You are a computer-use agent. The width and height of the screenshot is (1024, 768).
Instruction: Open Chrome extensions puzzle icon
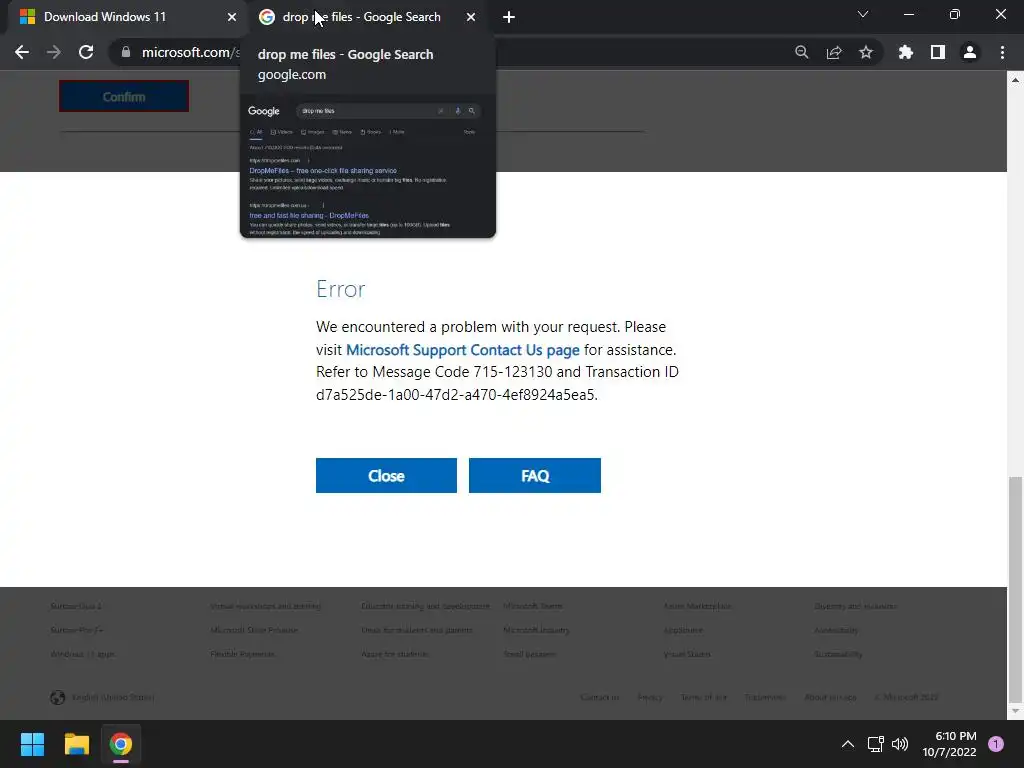[906, 52]
